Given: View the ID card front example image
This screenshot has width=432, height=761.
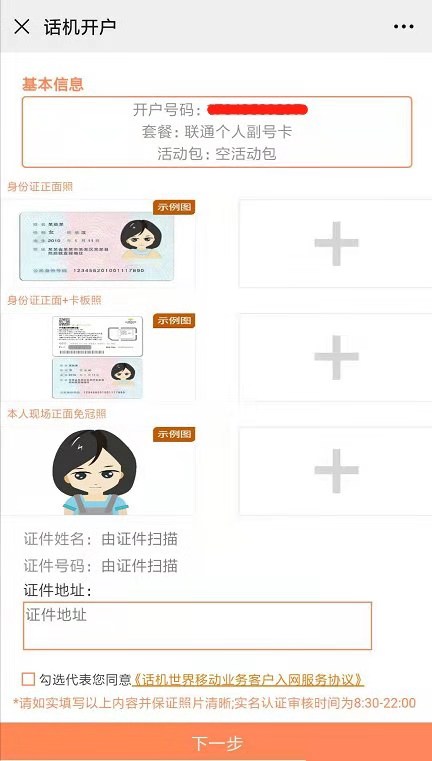Looking at the screenshot, I should tap(97, 246).
